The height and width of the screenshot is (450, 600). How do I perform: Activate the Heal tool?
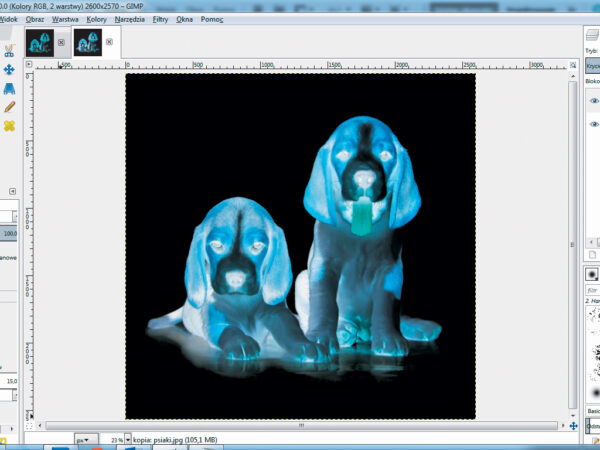9,126
